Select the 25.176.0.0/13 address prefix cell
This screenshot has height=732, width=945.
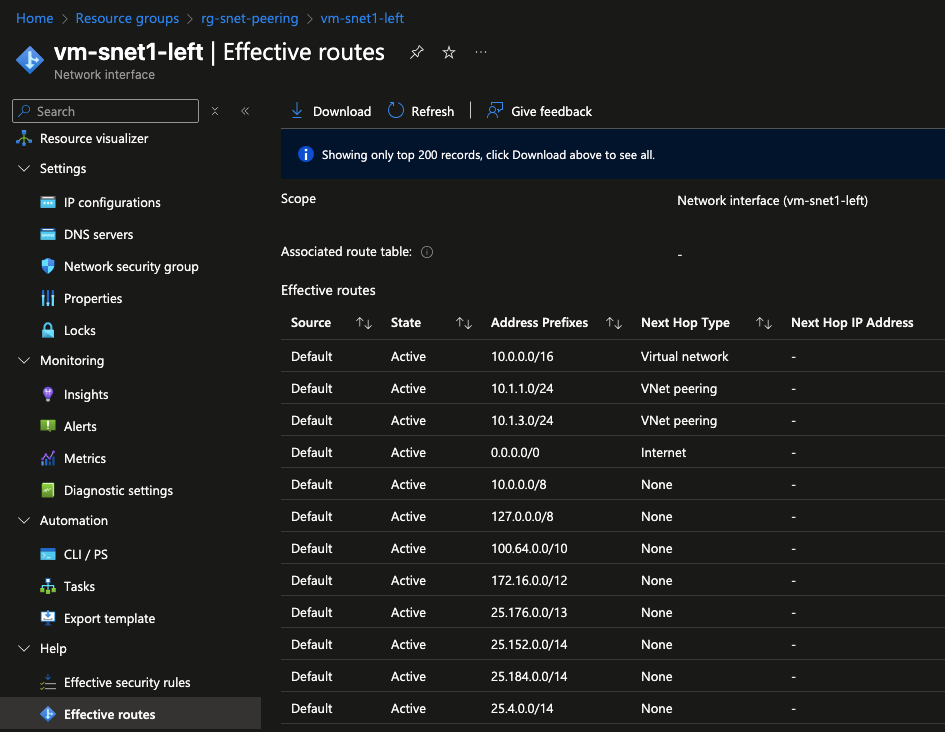529,612
